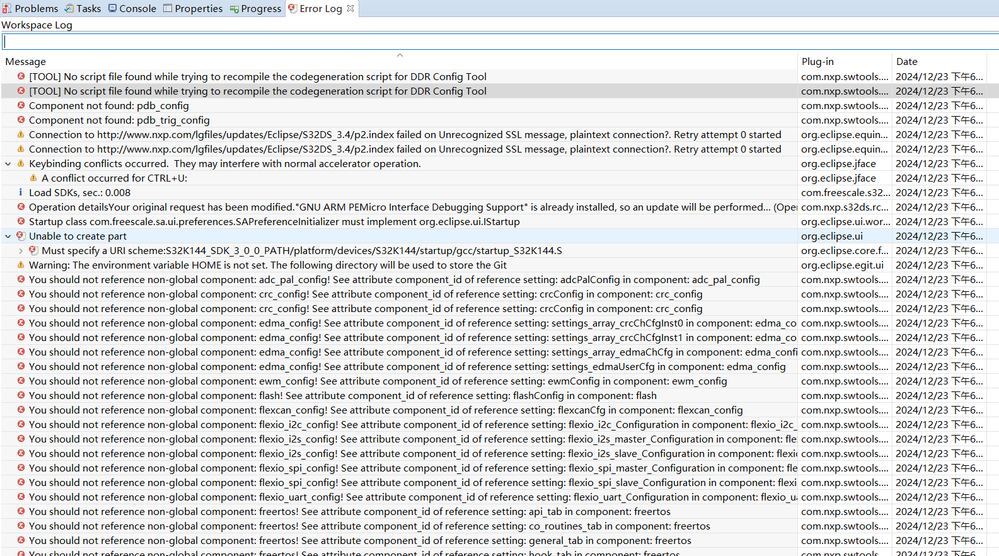Collapse the Keybinding conflicts occurred entry

(8, 164)
